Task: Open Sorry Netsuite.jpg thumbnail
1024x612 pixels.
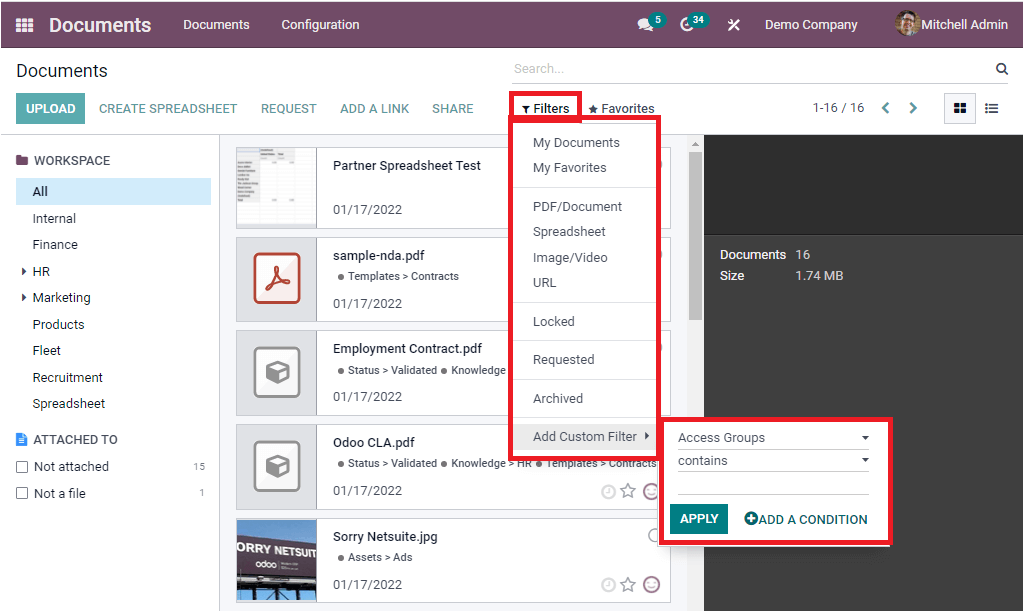Action: (276, 560)
